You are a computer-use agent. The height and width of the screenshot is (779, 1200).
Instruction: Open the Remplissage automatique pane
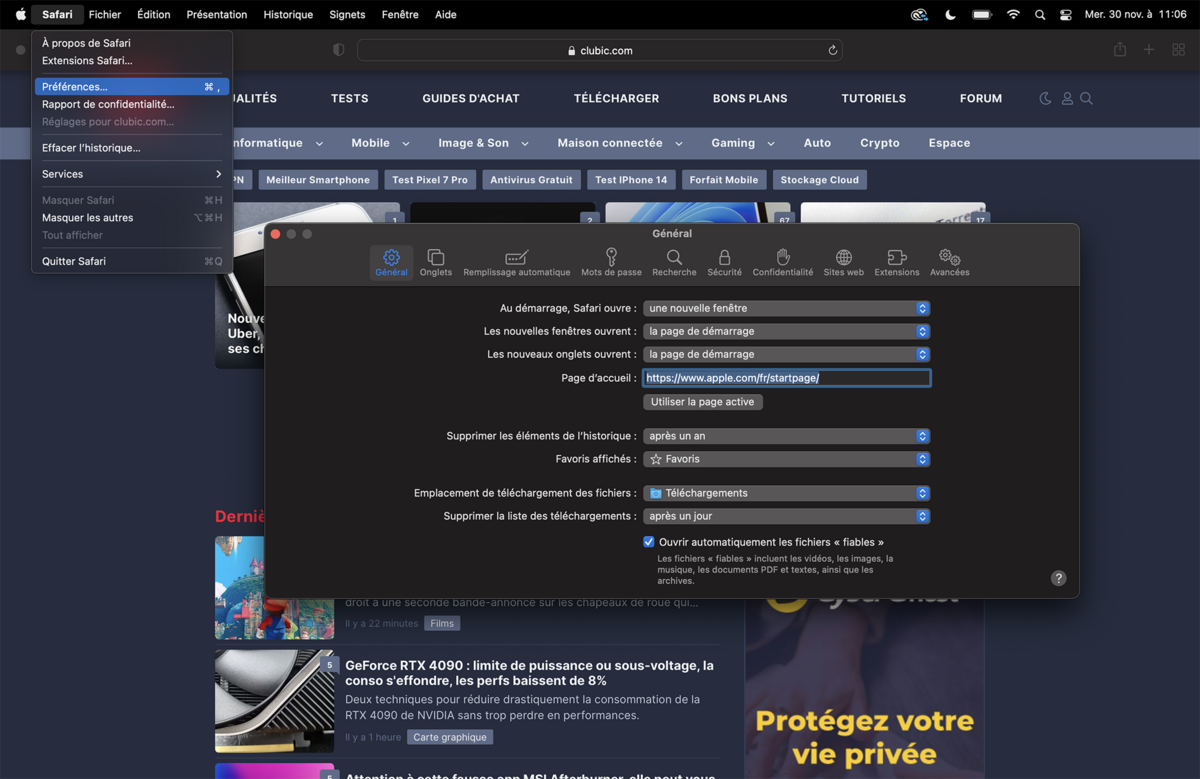(x=516, y=263)
